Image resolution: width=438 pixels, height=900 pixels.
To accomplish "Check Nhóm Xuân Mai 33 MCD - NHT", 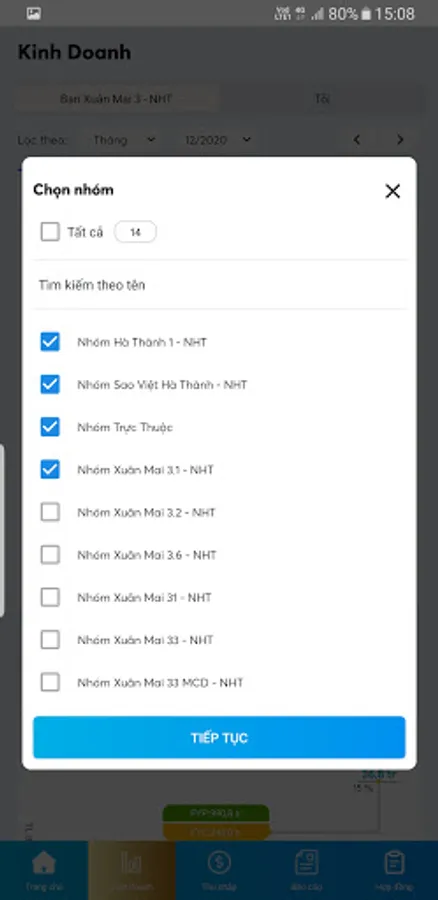I will pyautogui.click(x=50, y=682).
